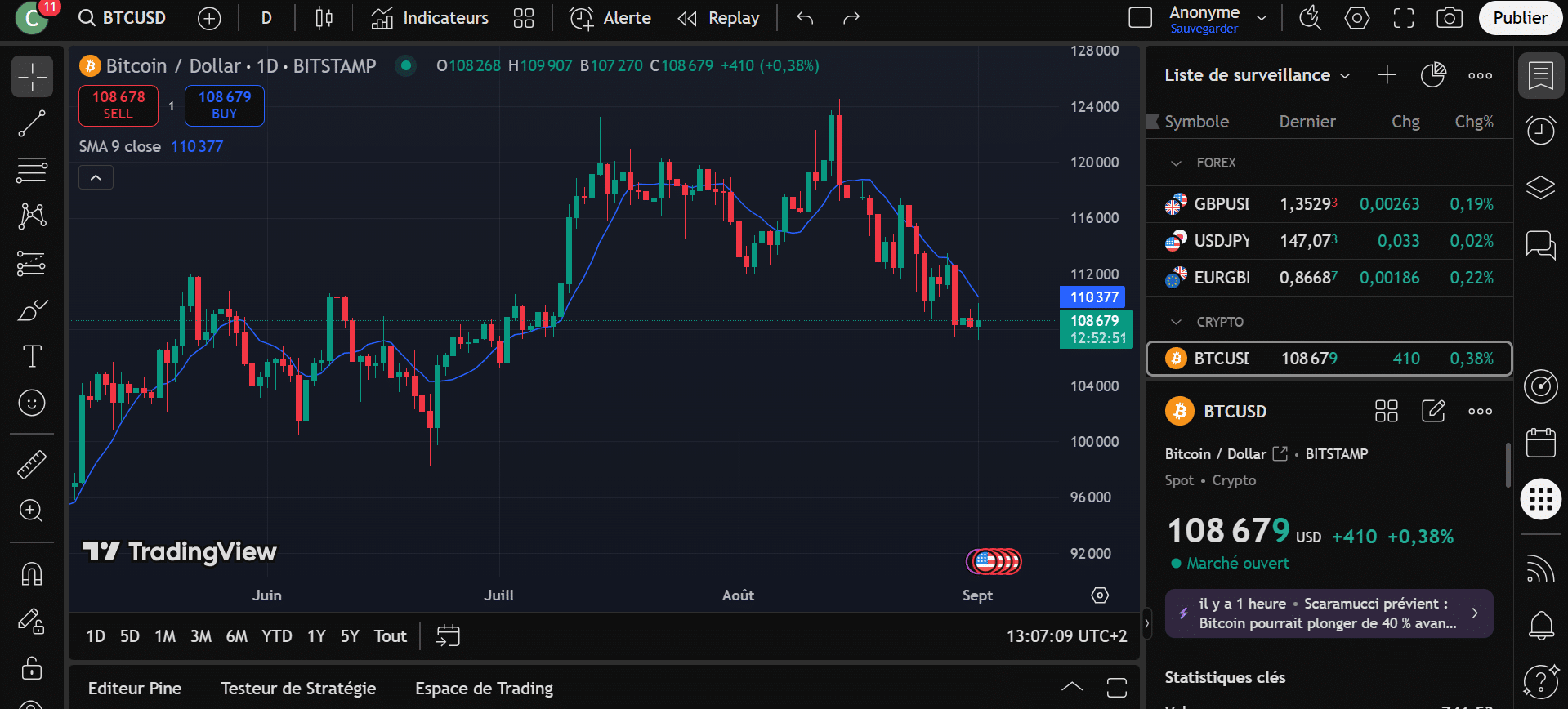Collapse the CRYPTO watchlist section
1568x709 pixels.
1176,323
